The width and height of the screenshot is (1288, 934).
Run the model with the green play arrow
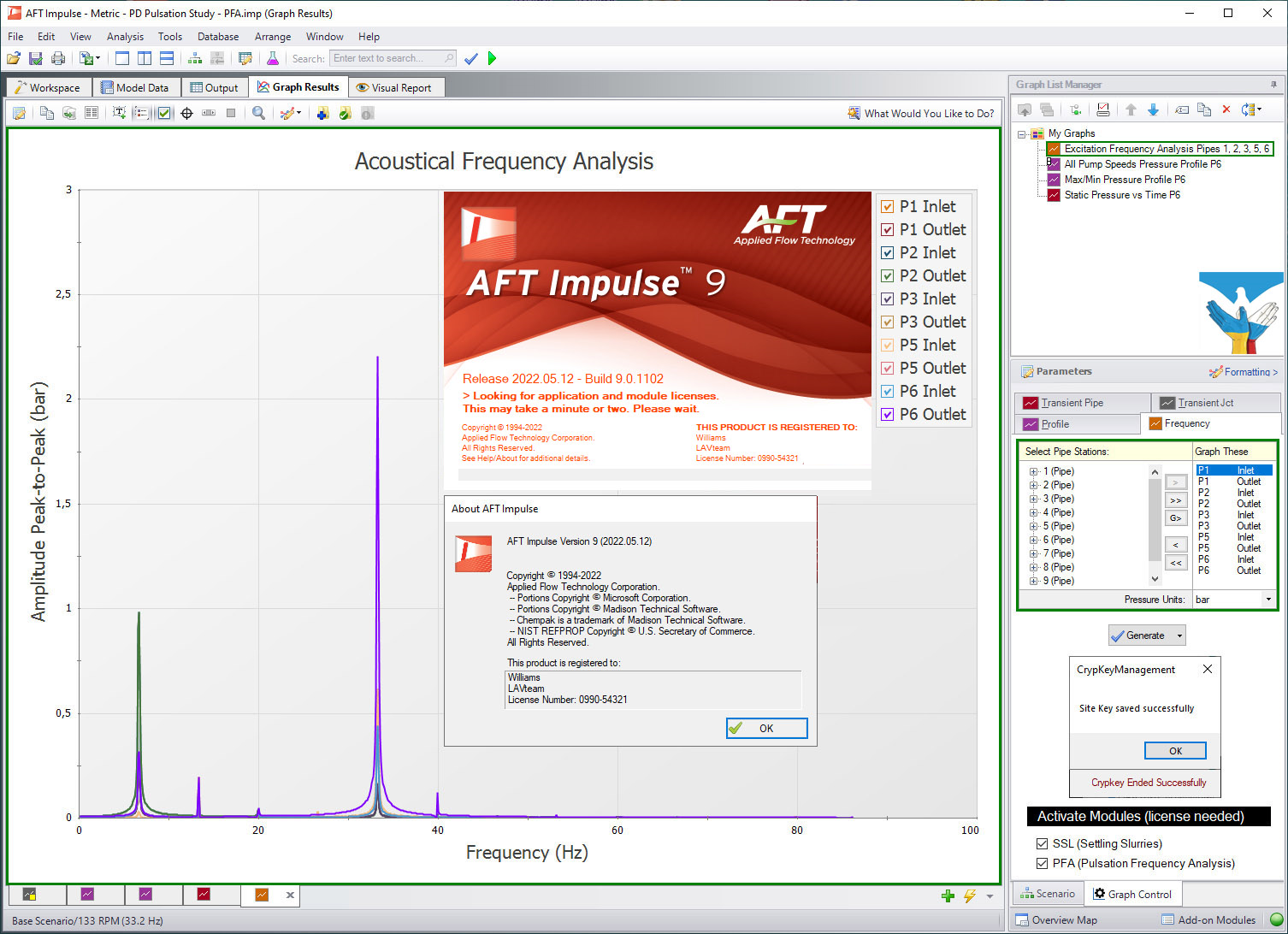(x=492, y=58)
